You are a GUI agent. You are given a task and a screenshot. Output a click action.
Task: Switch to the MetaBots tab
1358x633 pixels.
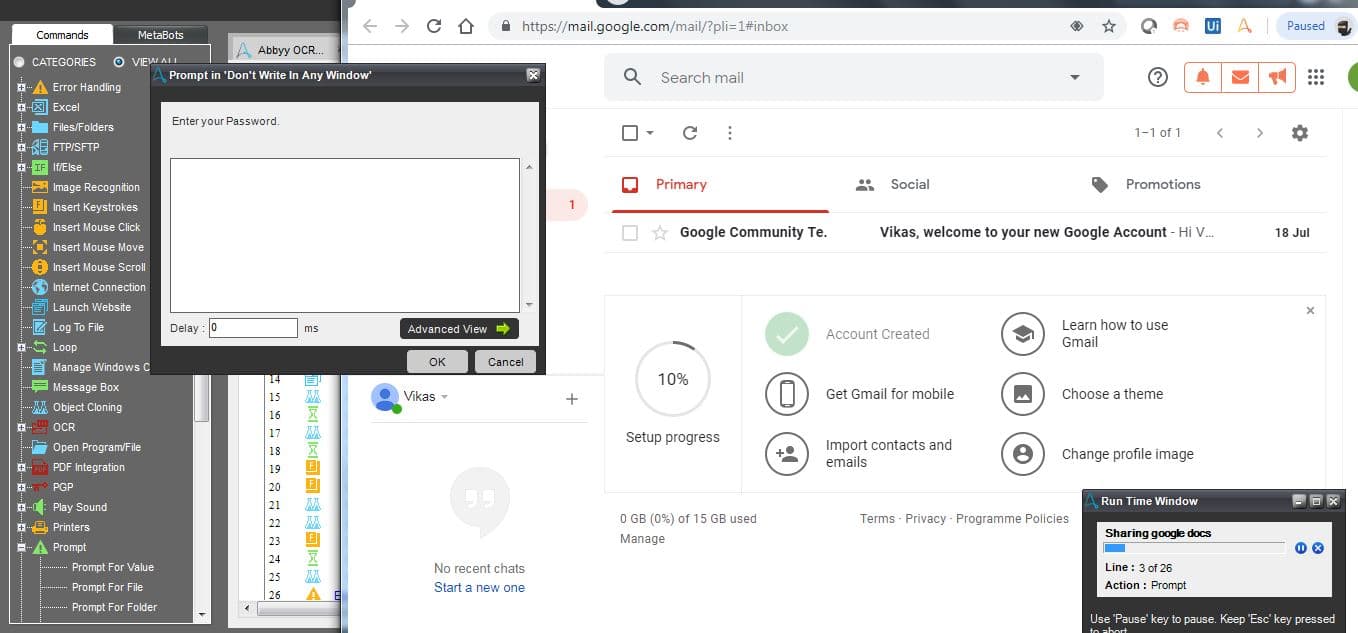click(x=160, y=35)
